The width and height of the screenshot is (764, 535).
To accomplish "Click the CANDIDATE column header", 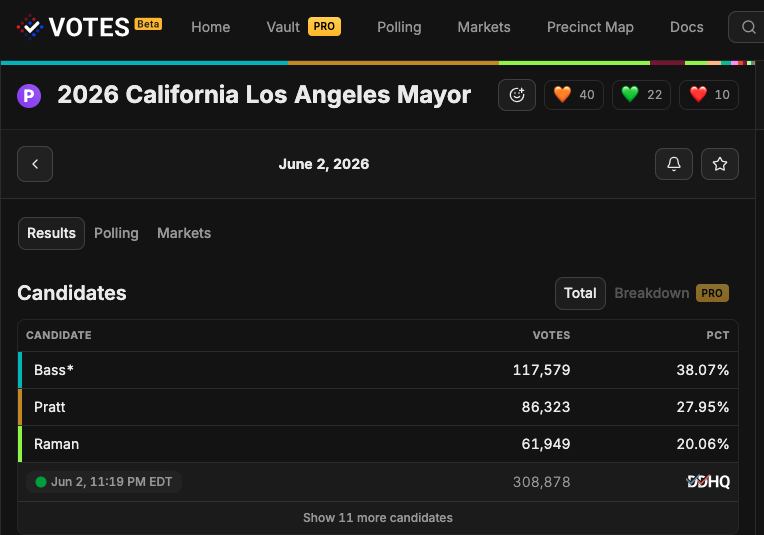I will pyautogui.click(x=58, y=335).
